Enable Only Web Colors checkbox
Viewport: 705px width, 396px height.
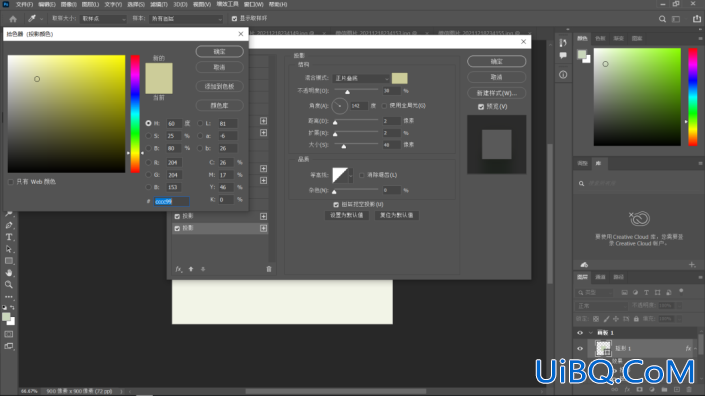(11, 182)
